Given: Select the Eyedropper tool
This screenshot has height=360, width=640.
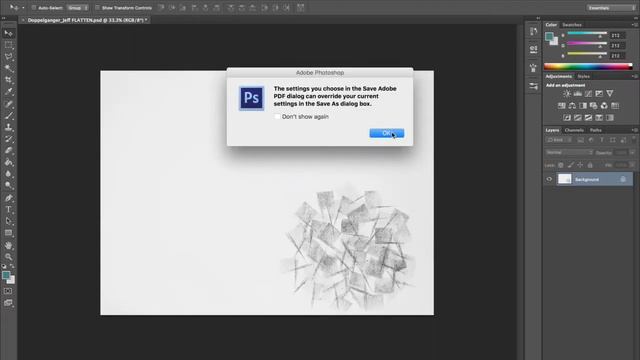Looking at the screenshot, I should (x=9, y=92).
